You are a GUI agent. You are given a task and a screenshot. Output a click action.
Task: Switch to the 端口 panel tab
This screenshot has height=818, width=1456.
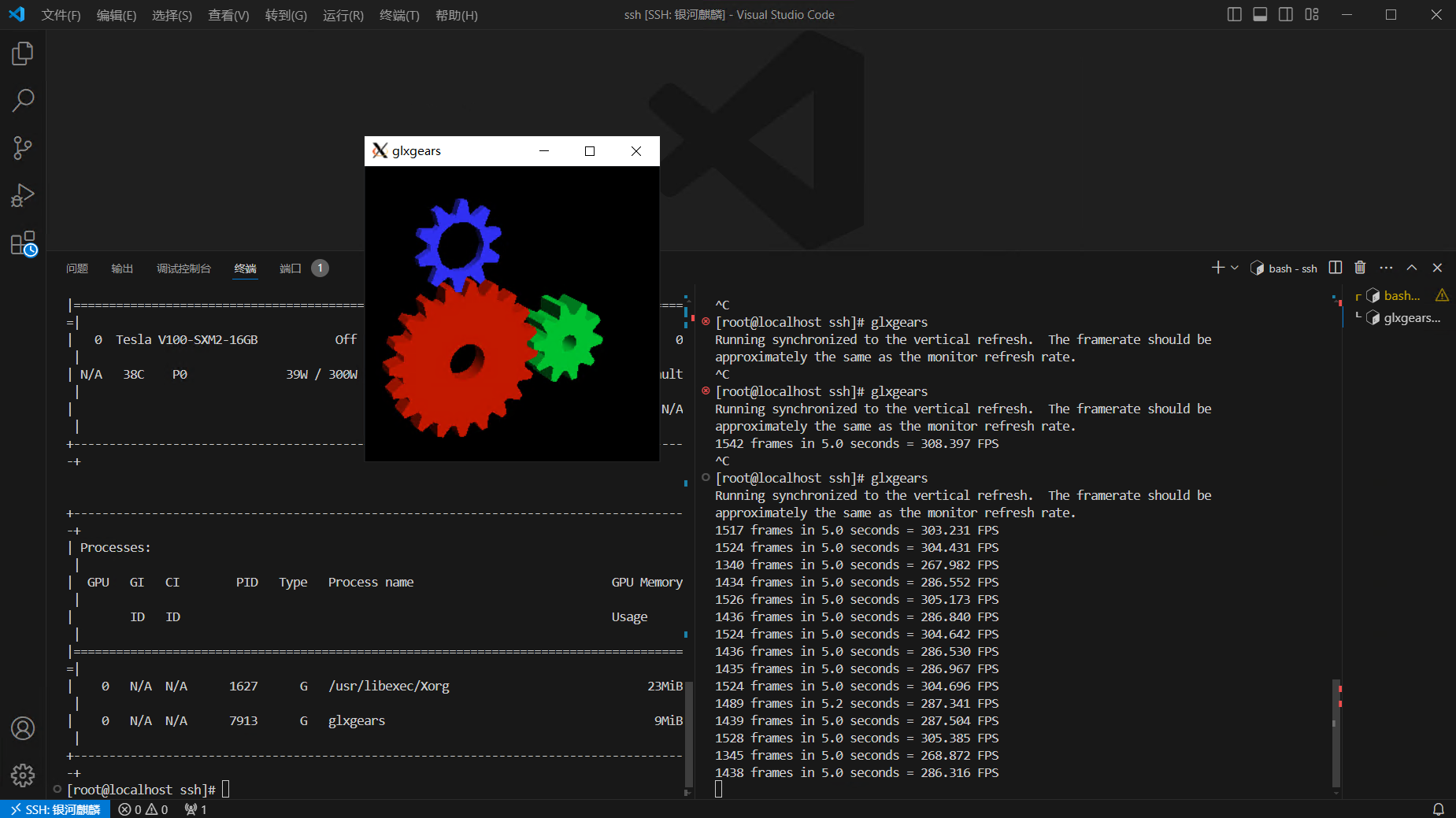pos(291,268)
